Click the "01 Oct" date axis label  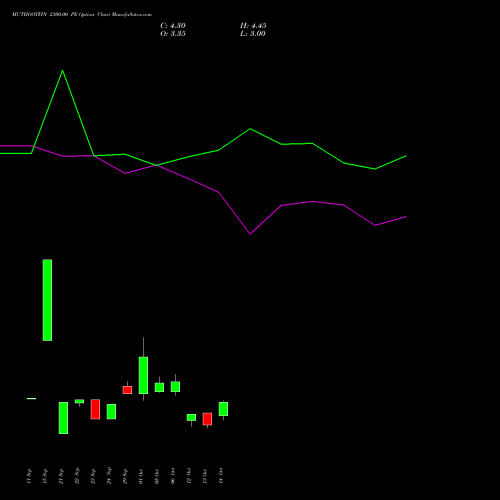click(141, 476)
